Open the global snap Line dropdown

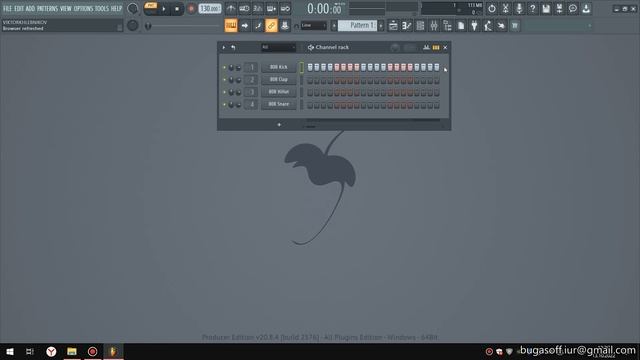(x=313, y=25)
